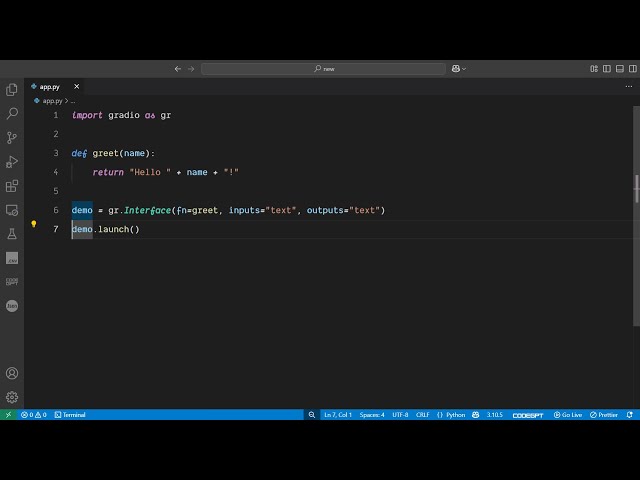This screenshot has width=640, height=480.
Task: Open the Accounts menu icon
Action: tap(12, 373)
